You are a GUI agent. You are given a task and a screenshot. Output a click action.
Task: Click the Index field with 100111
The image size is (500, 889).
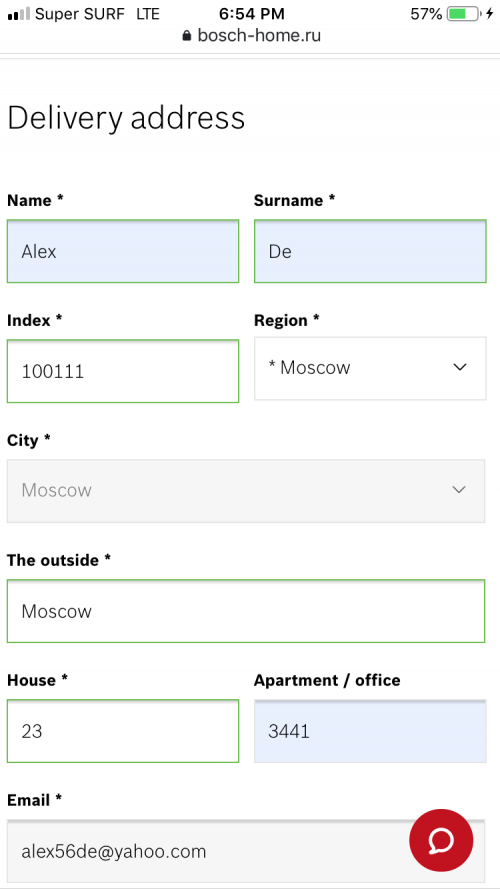(x=123, y=371)
